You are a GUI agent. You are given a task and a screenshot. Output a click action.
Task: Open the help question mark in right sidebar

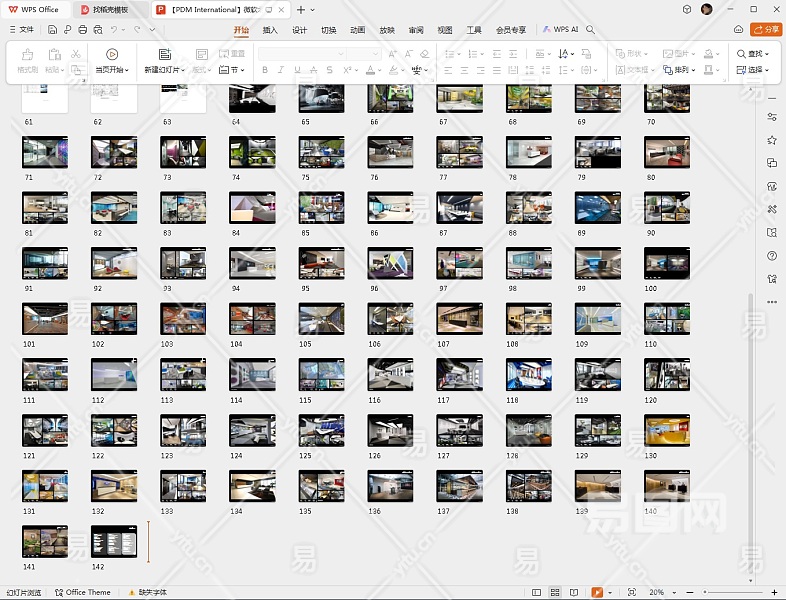tap(772, 256)
